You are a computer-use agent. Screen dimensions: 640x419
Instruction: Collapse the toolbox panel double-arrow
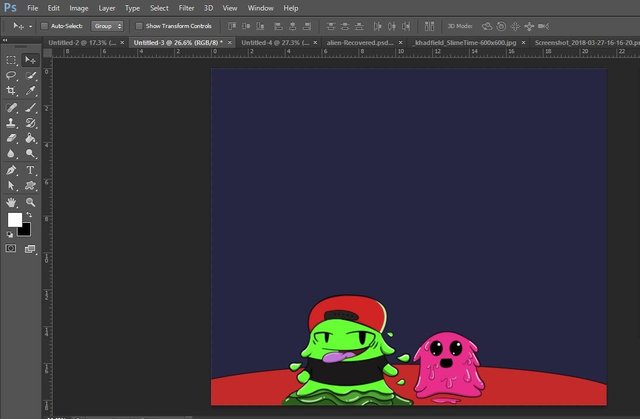5,40
